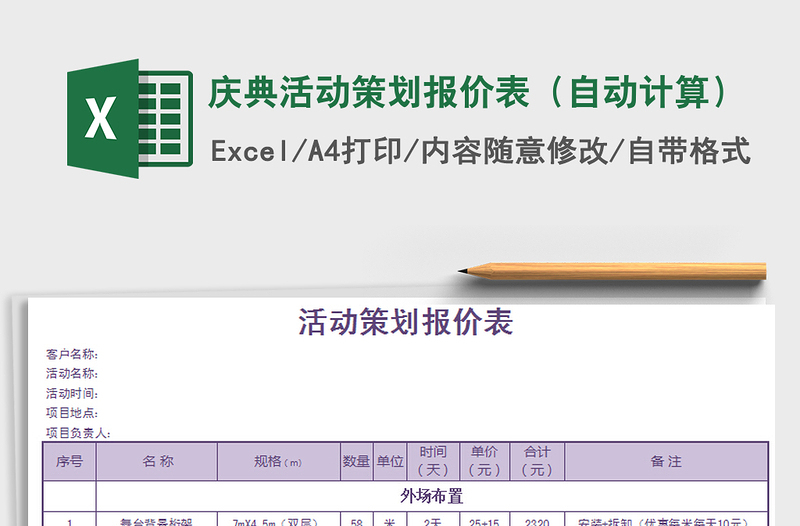800x526 pixels.
Task: Select the '项目负责人:' label
Action: click(x=78, y=433)
